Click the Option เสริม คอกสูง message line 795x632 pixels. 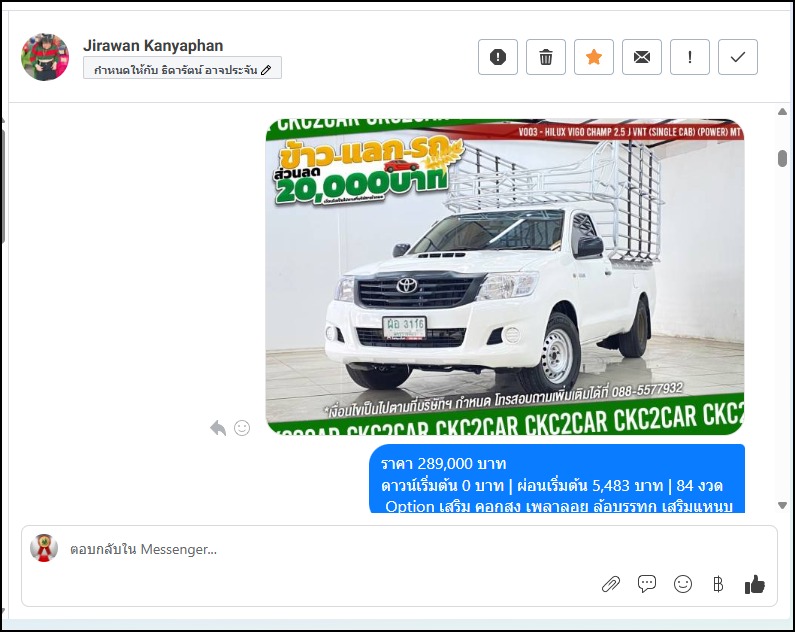(559, 506)
